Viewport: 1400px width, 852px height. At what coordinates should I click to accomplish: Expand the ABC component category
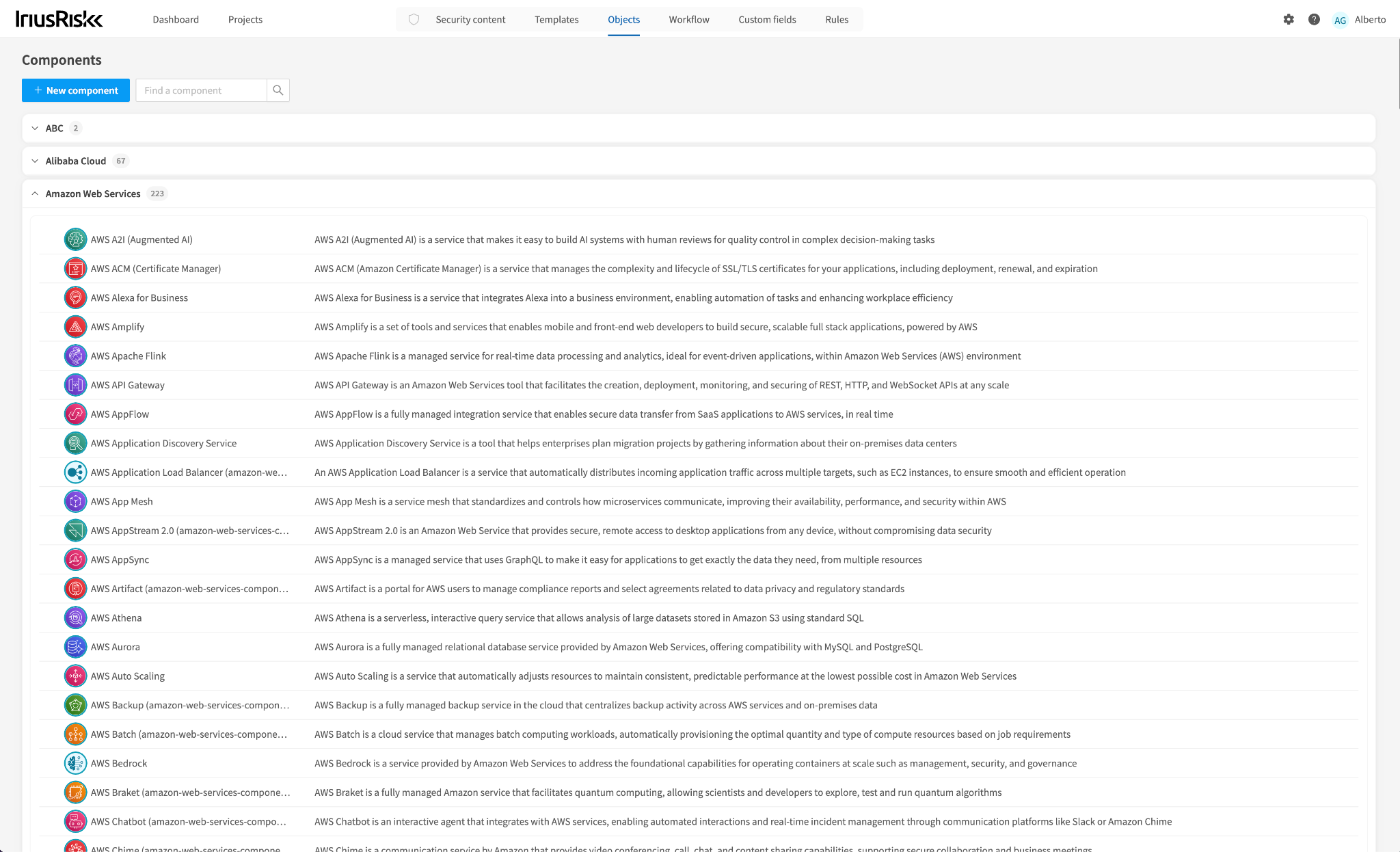tap(35, 128)
